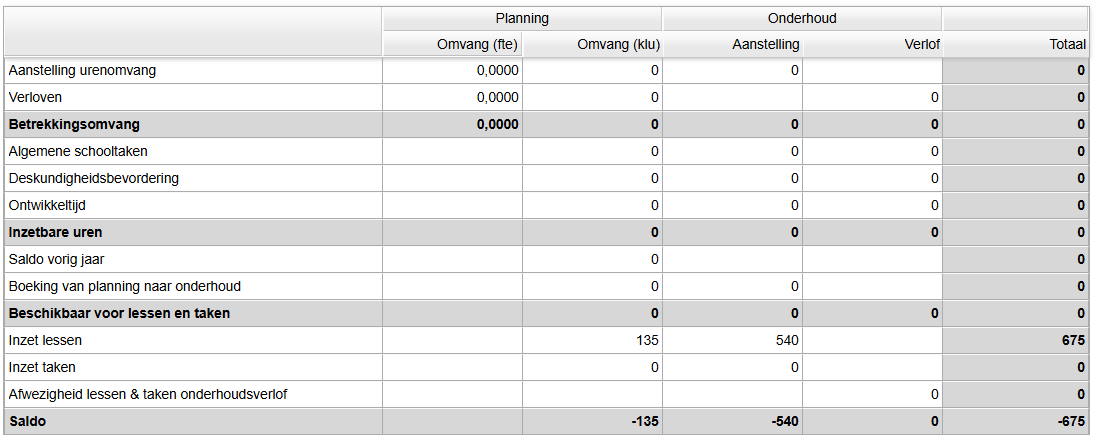1096x440 pixels.
Task: Select the Verloven row label
Action: coord(35,98)
